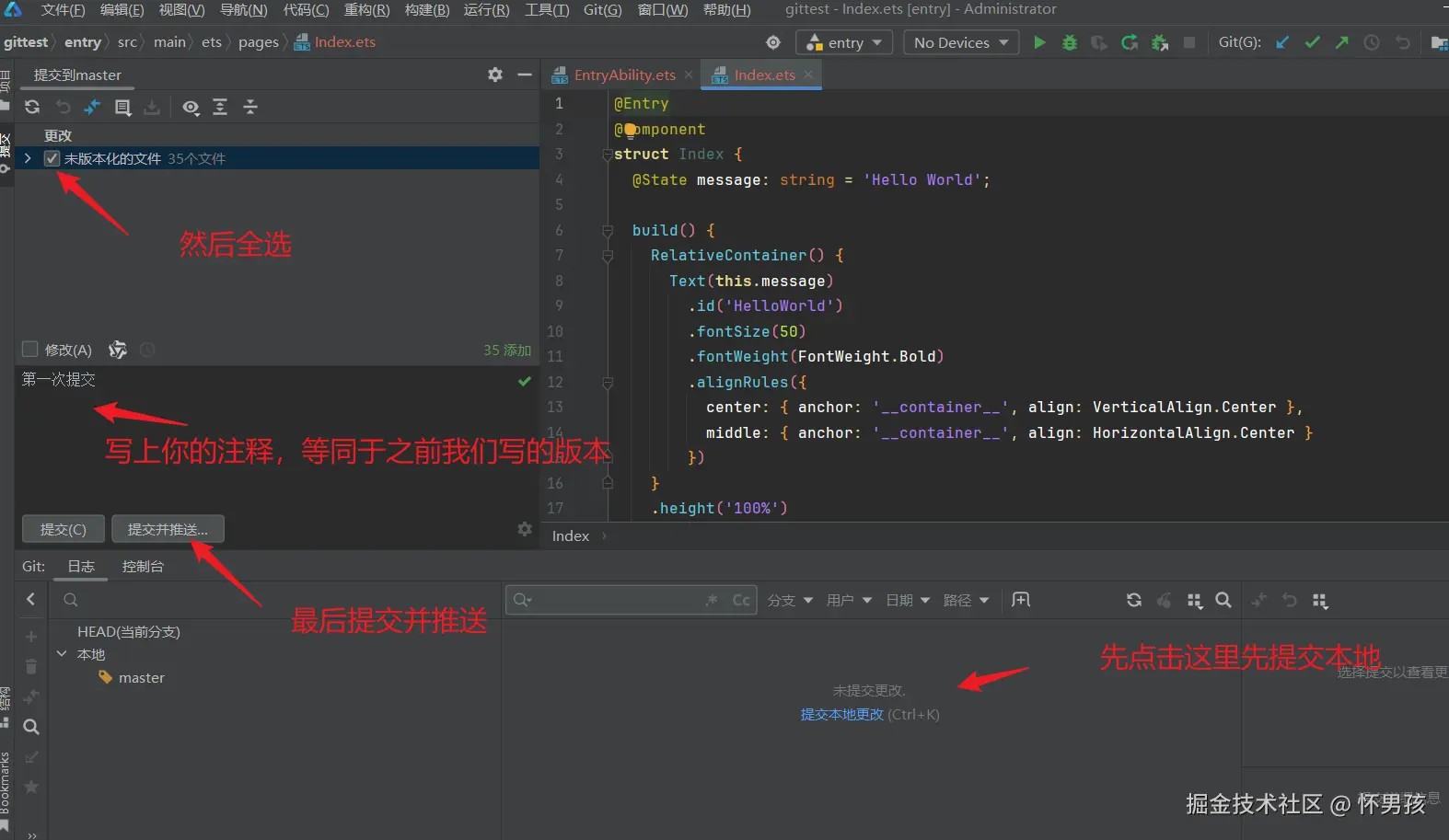Image resolution: width=1449 pixels, height=840 pixels.
Task: Click the commit message text area
Action: [276, 437]
